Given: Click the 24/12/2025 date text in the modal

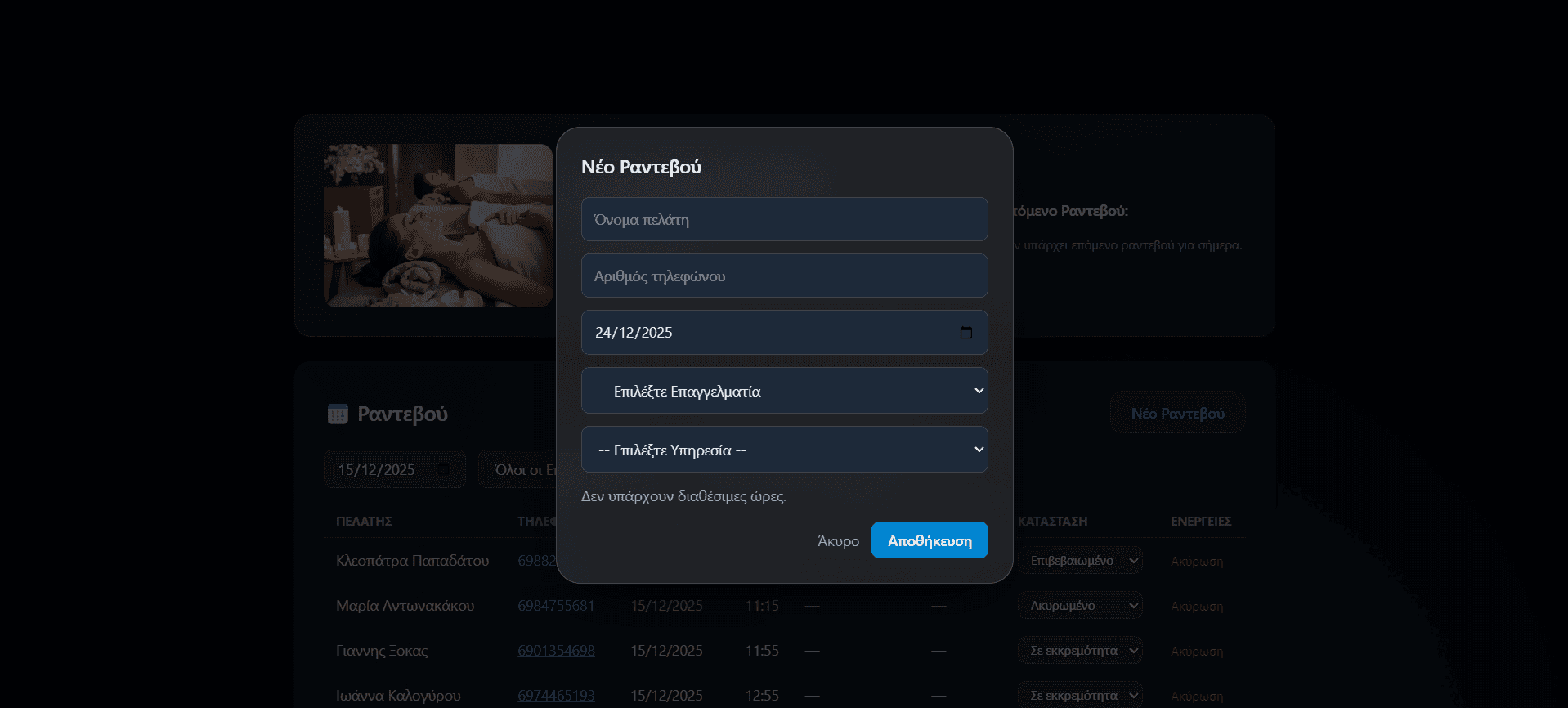Looking at the screenshot, I should tap(634, 333).
